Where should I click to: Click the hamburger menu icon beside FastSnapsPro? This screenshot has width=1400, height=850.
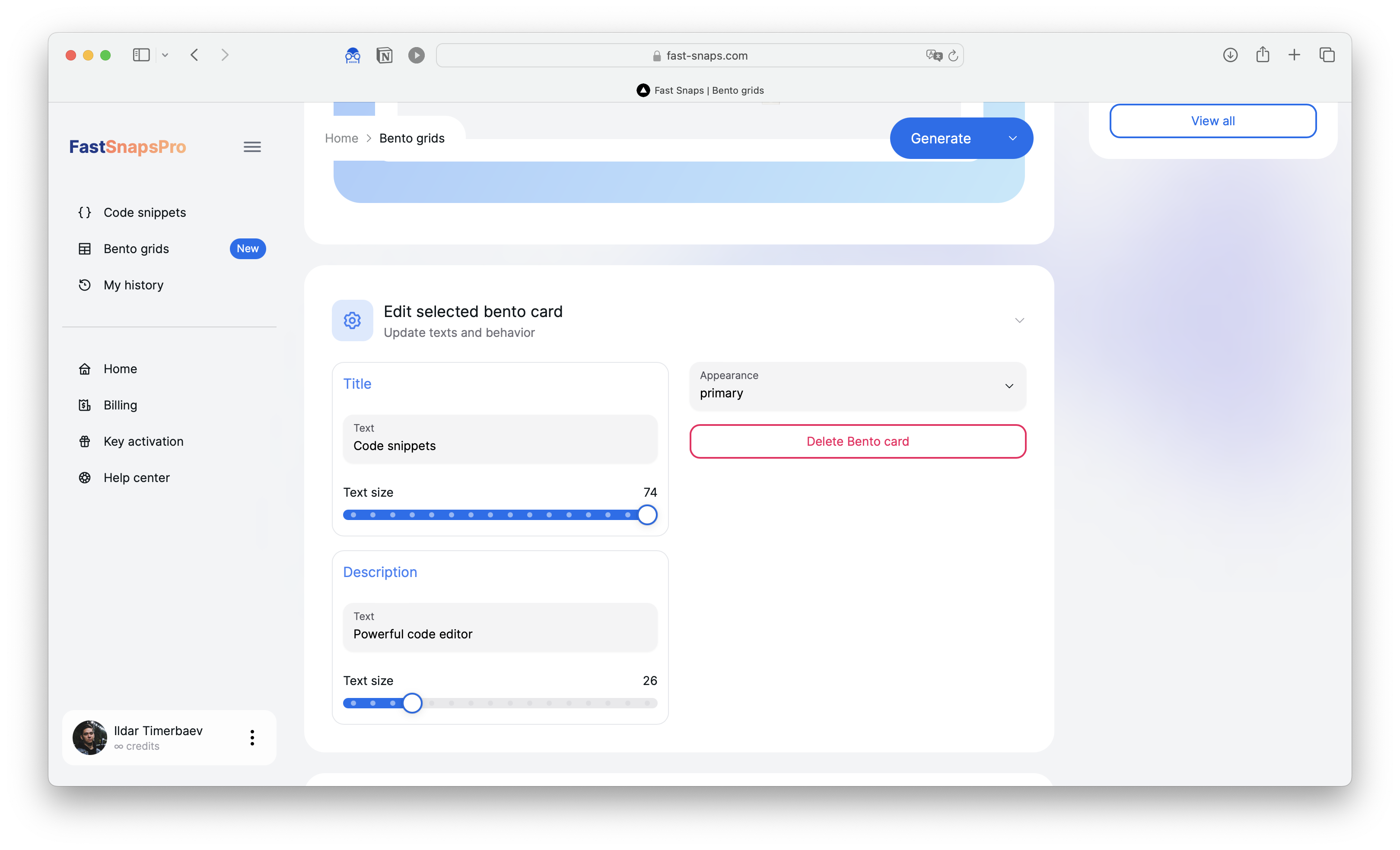click(252, 147)
